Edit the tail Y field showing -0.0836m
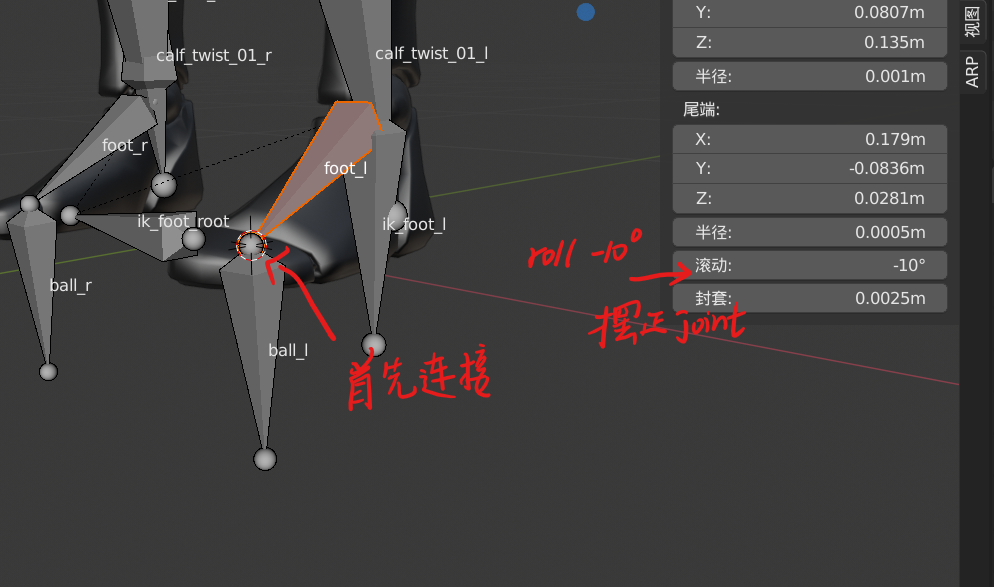The image size is (994, 587). (809, 168)
